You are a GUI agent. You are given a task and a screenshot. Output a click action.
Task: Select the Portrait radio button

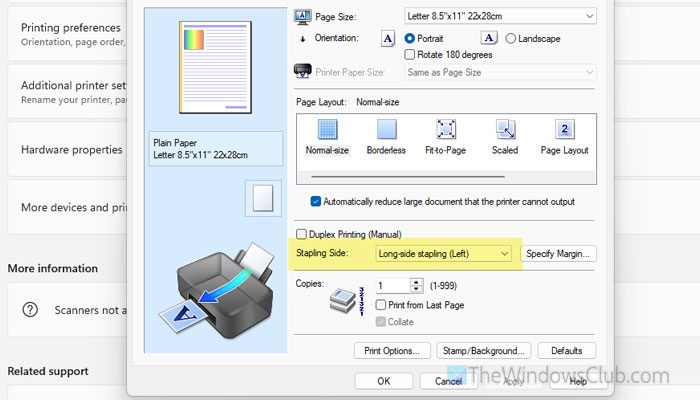click(x=409, y=38)
